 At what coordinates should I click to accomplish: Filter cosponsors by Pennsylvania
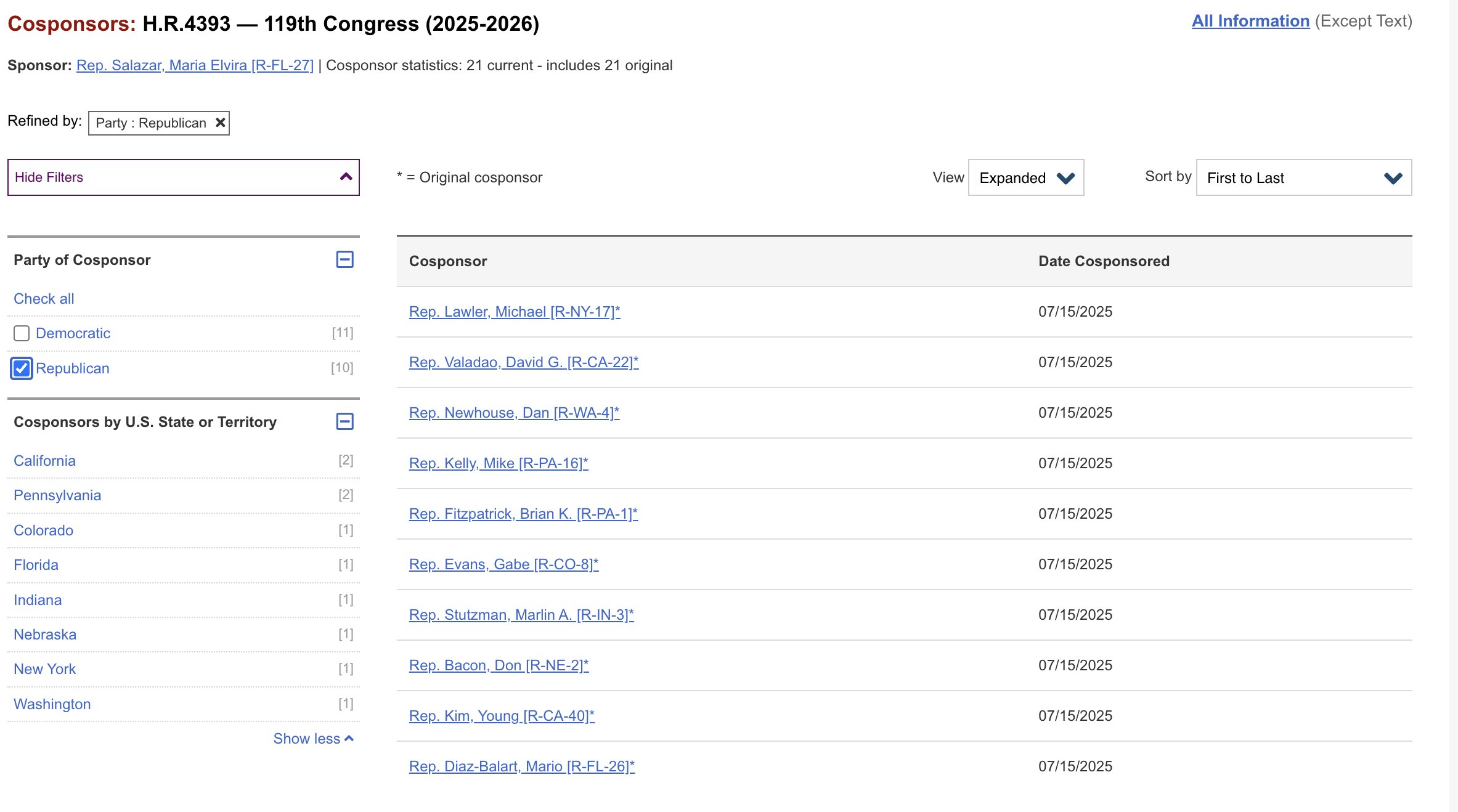pos(57,495)
